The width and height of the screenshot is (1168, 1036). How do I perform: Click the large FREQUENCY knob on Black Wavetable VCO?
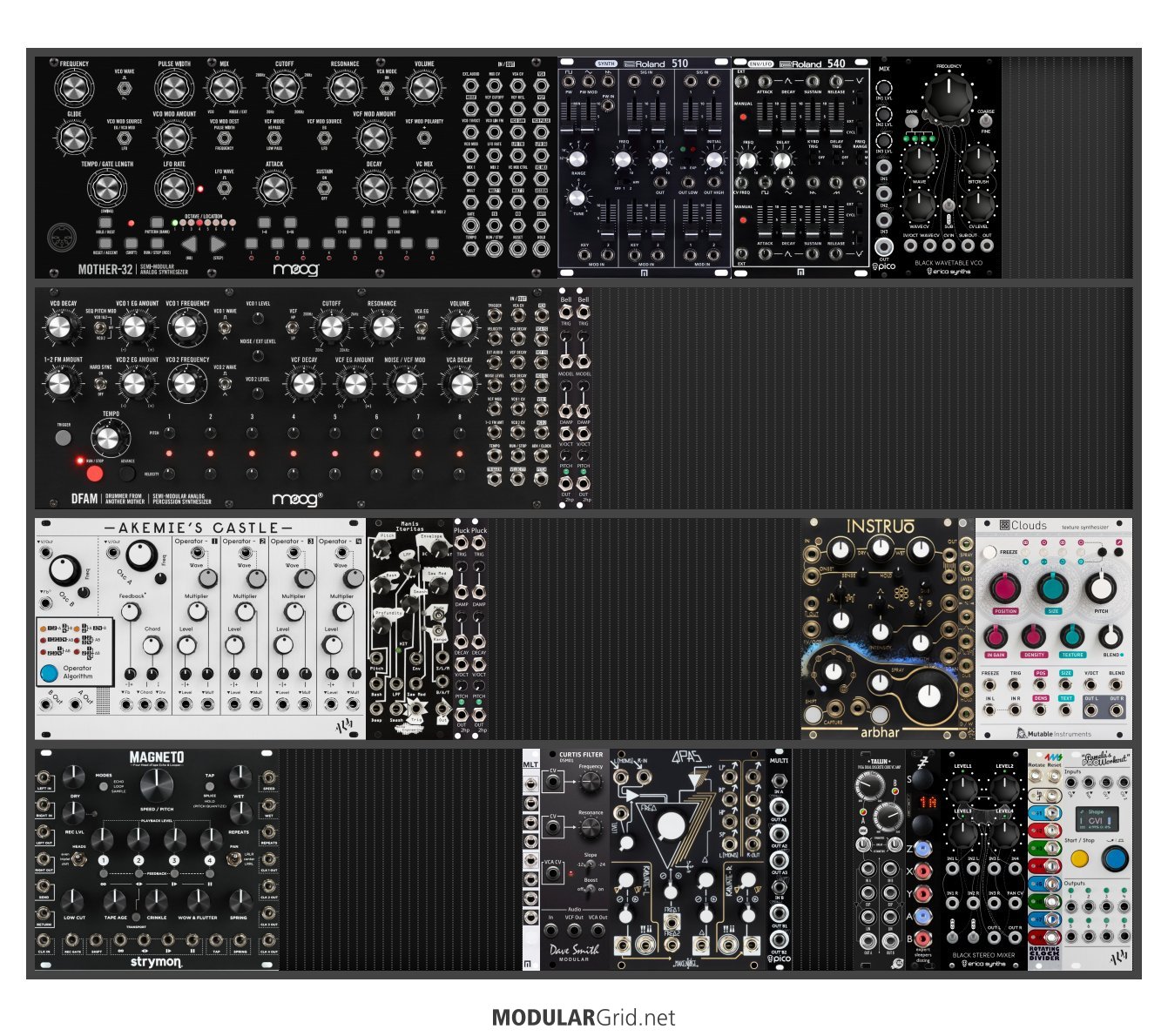pos(949,98)
